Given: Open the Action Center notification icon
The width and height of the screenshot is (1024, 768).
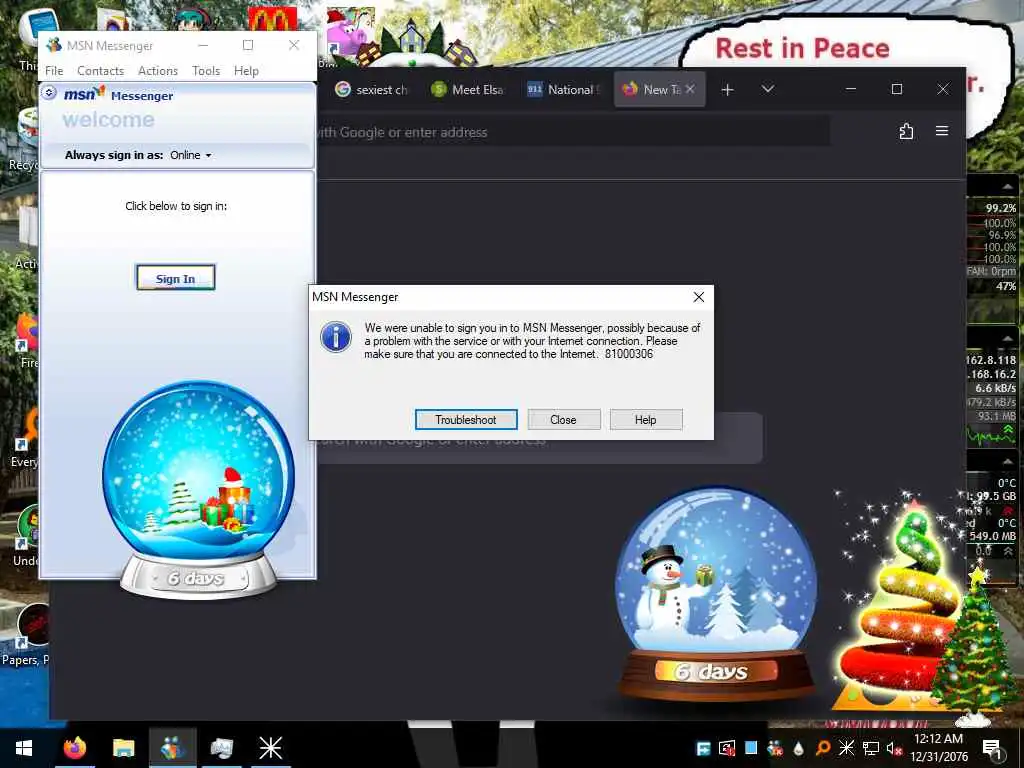Looking at the screenshot, I should tap(992, 748).
